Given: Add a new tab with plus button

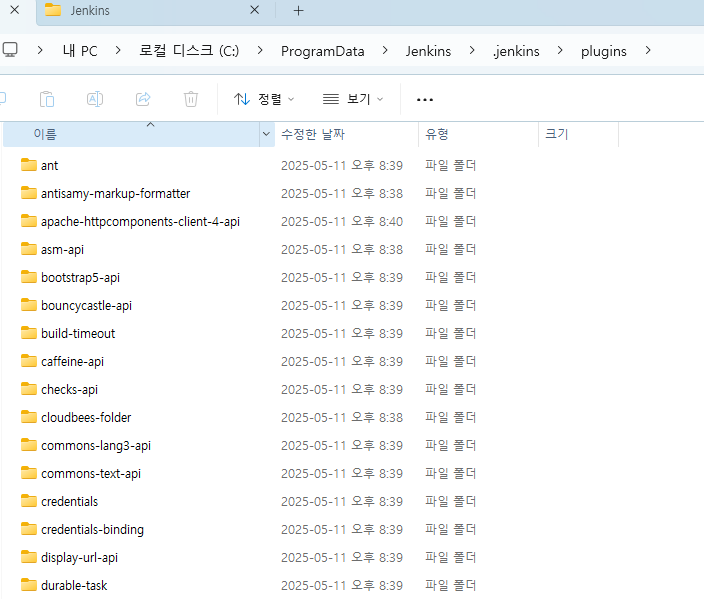Looking at the screenshot, I should (x=299, y=10).
